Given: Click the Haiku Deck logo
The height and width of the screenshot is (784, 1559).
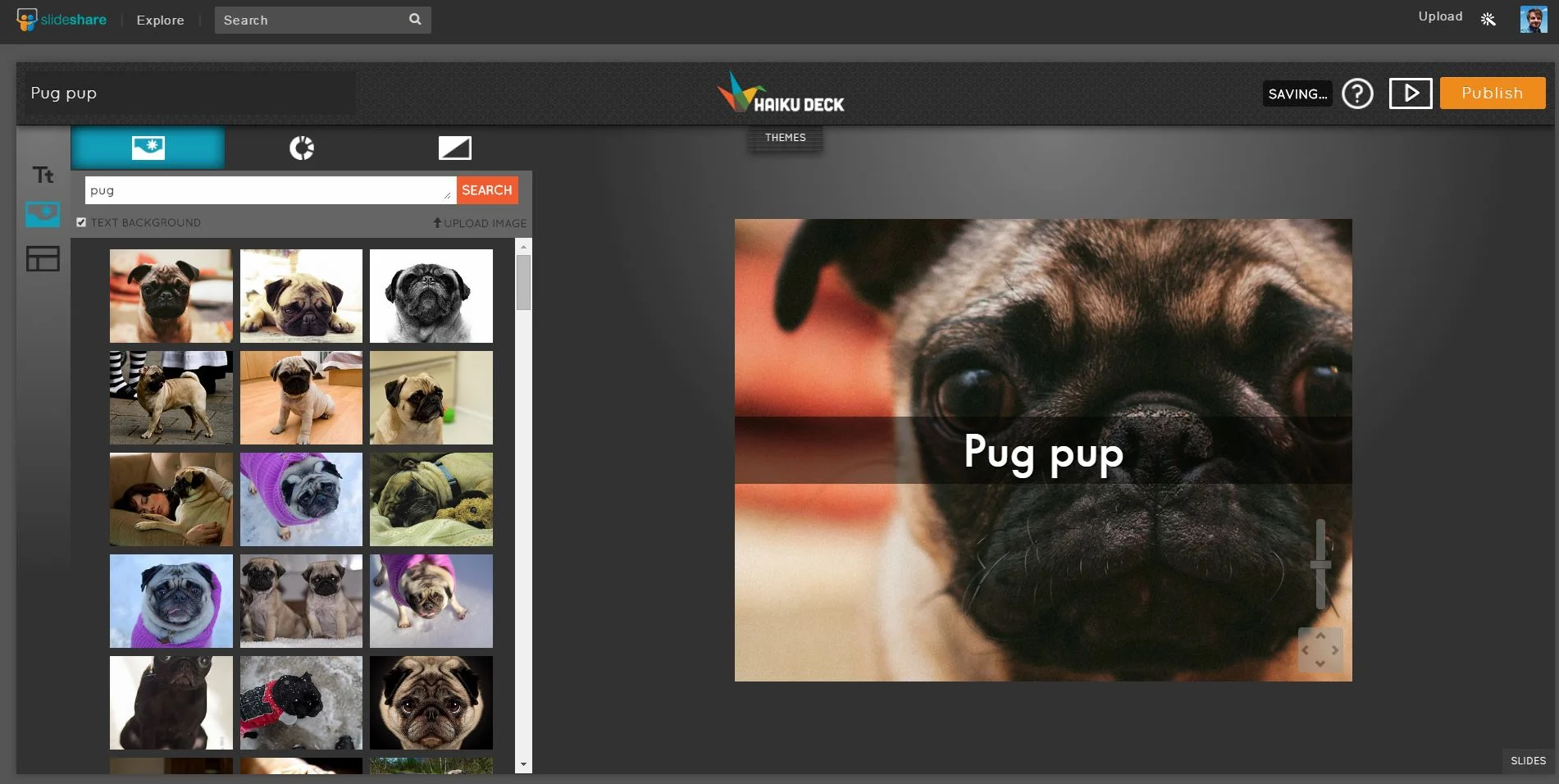Looking at the screenshot, I should tap(781, 93).
